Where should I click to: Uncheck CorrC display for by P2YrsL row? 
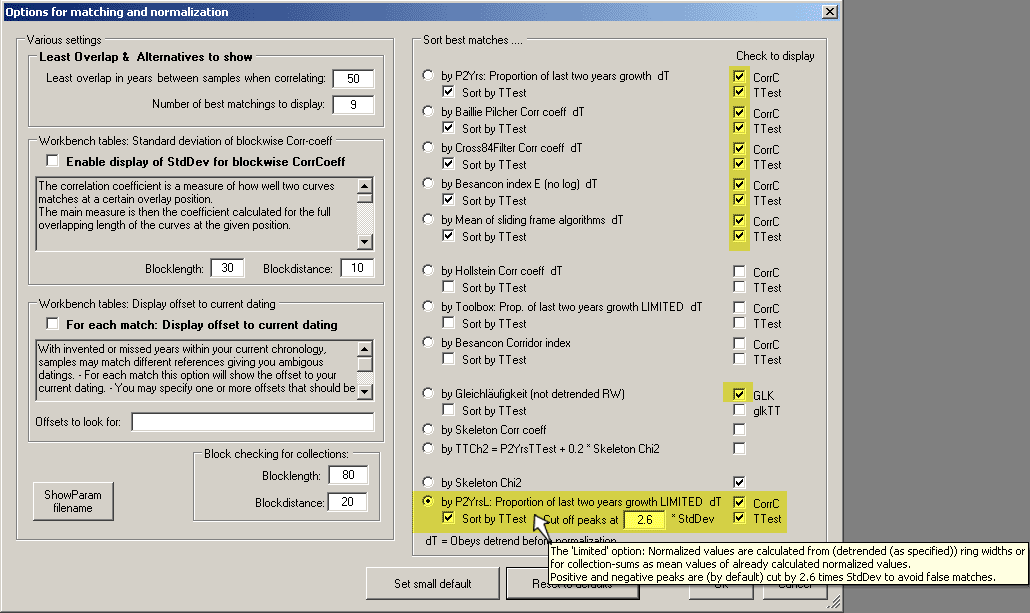[x=740, y=503]
